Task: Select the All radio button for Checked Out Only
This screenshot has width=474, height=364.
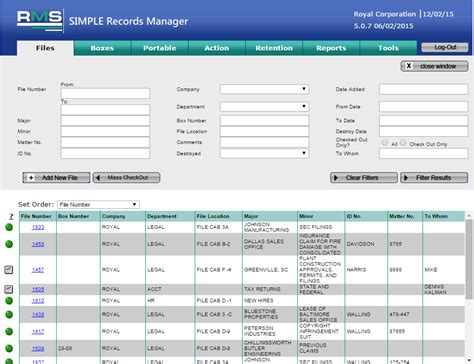Action: [x=385, y=143]
